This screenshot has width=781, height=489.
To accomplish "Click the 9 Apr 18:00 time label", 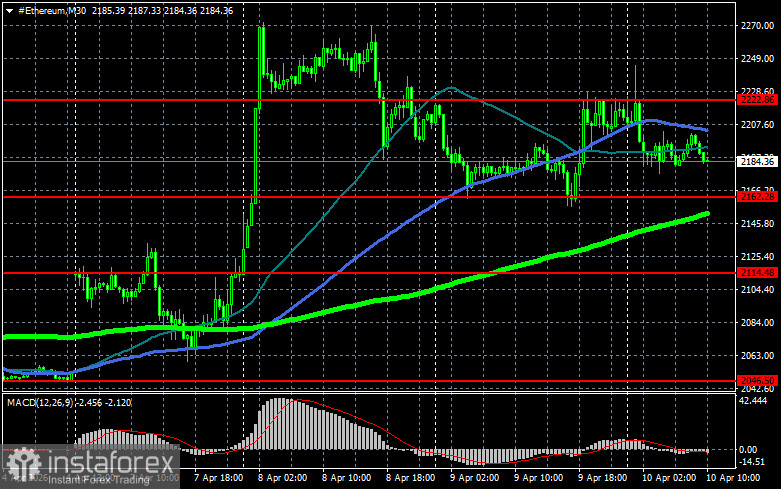I will coord(602,478).
